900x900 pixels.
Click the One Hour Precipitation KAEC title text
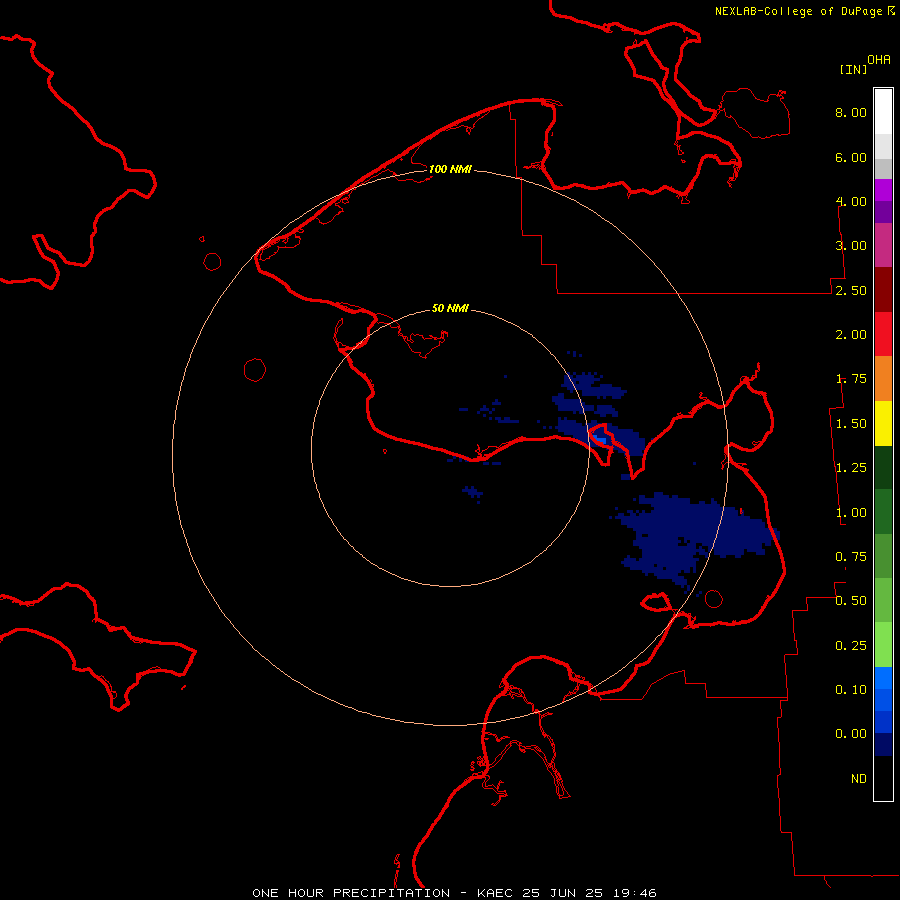pyautogui.click(x=454, y=893)
